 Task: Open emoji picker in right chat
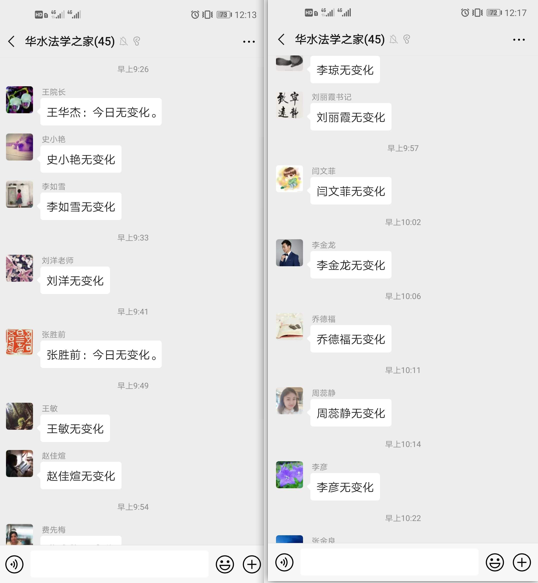pyautogui.click(x=494, y=562)
